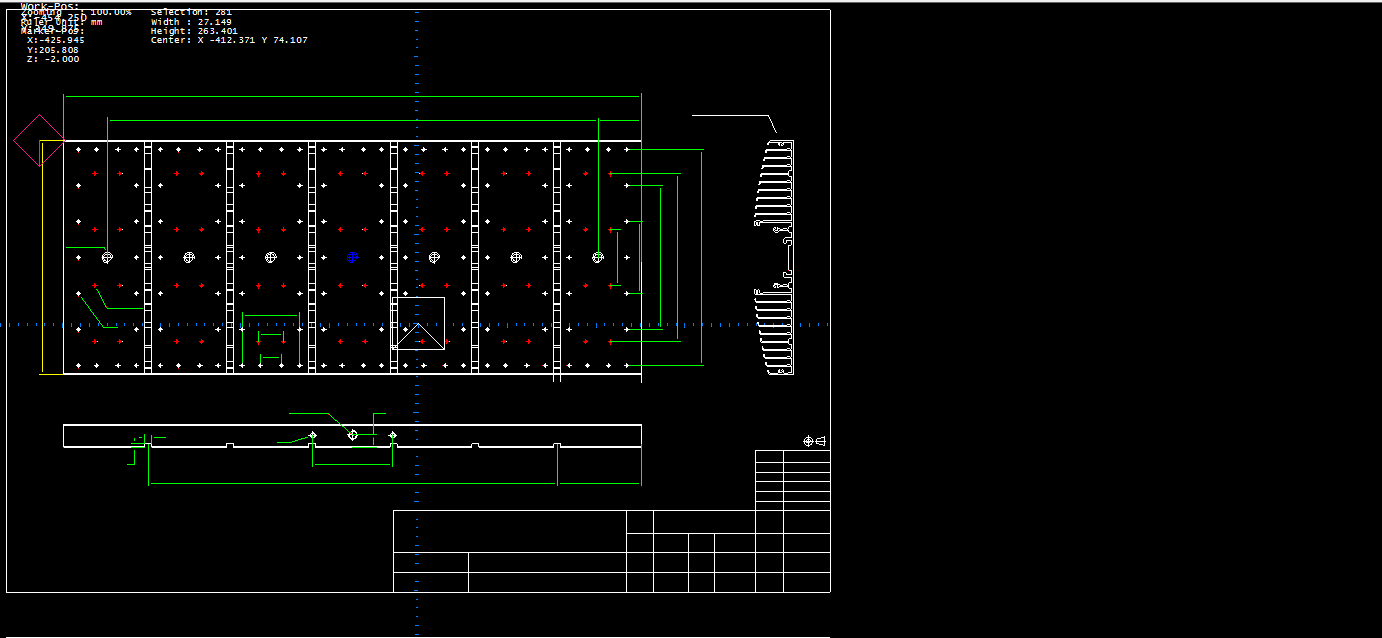
Task: Select the square with triangle symbol on the plate
Action: tap(418, 323)
